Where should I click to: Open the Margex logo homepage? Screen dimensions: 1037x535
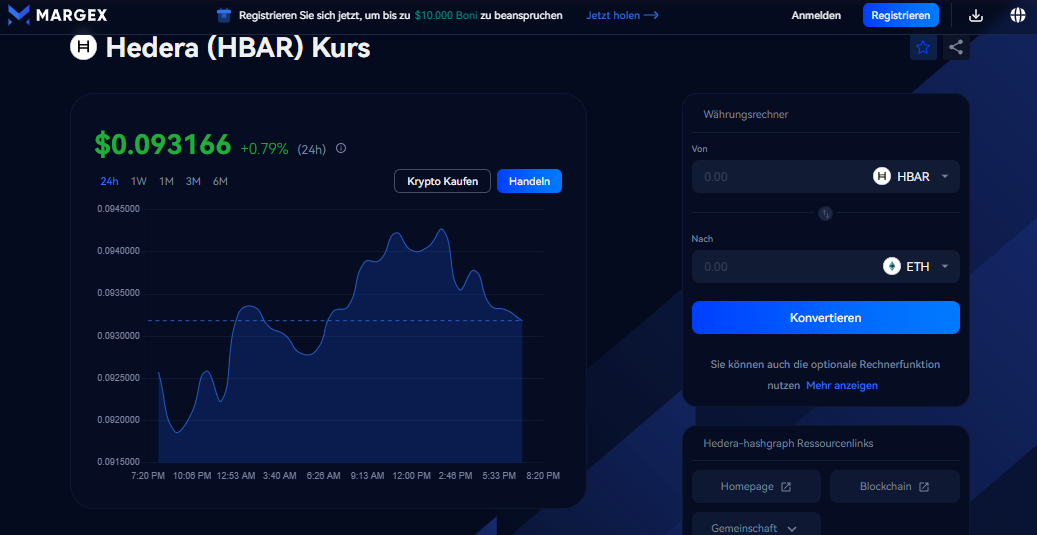[58, 15]
